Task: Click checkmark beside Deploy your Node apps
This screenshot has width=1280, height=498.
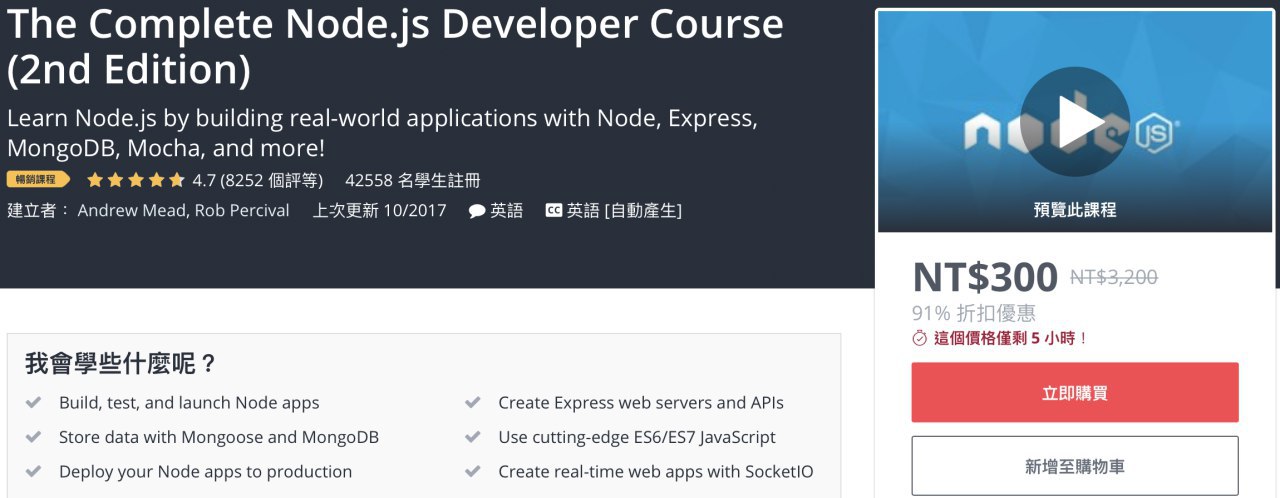Action: pos(34,471)
